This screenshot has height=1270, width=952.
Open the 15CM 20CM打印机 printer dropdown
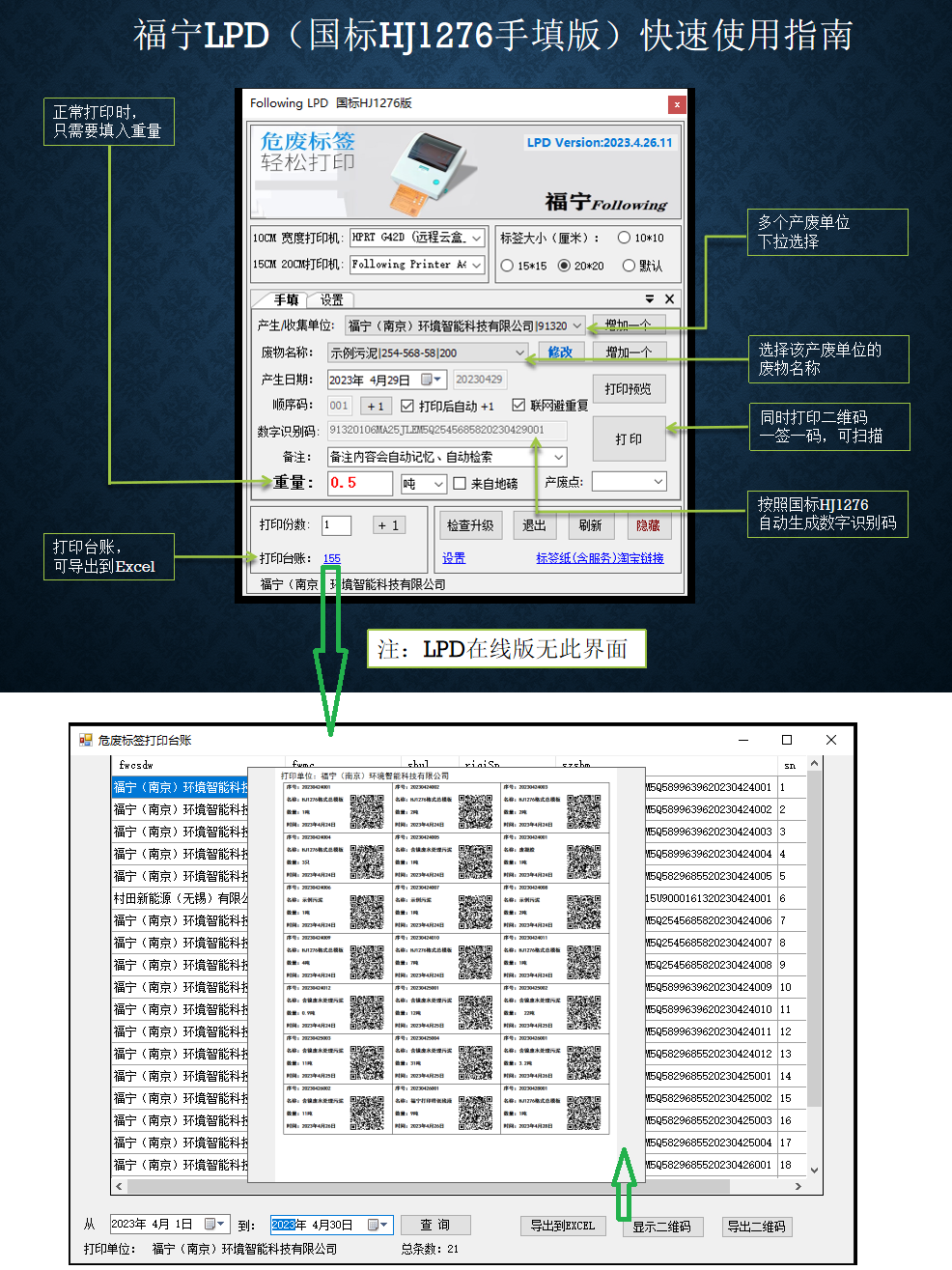(x=477, y=265)
